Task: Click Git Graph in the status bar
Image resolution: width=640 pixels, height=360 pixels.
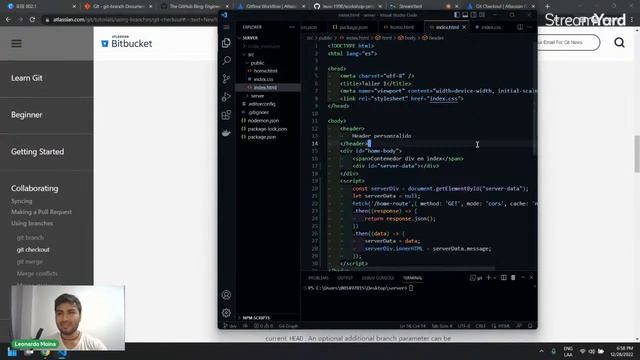Action: (x=288, y=326)
